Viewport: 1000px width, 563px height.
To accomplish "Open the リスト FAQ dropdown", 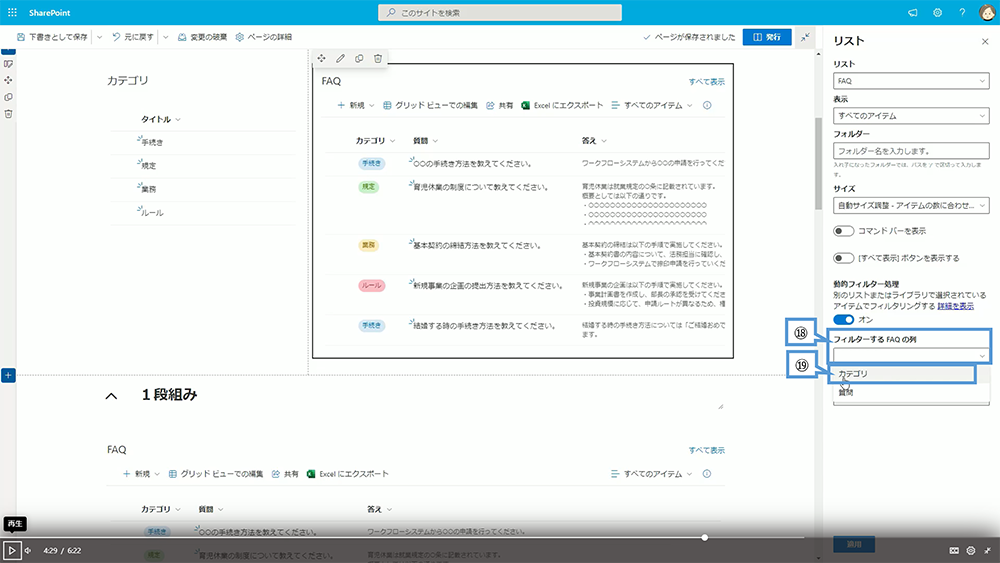I will click(911, 81).
